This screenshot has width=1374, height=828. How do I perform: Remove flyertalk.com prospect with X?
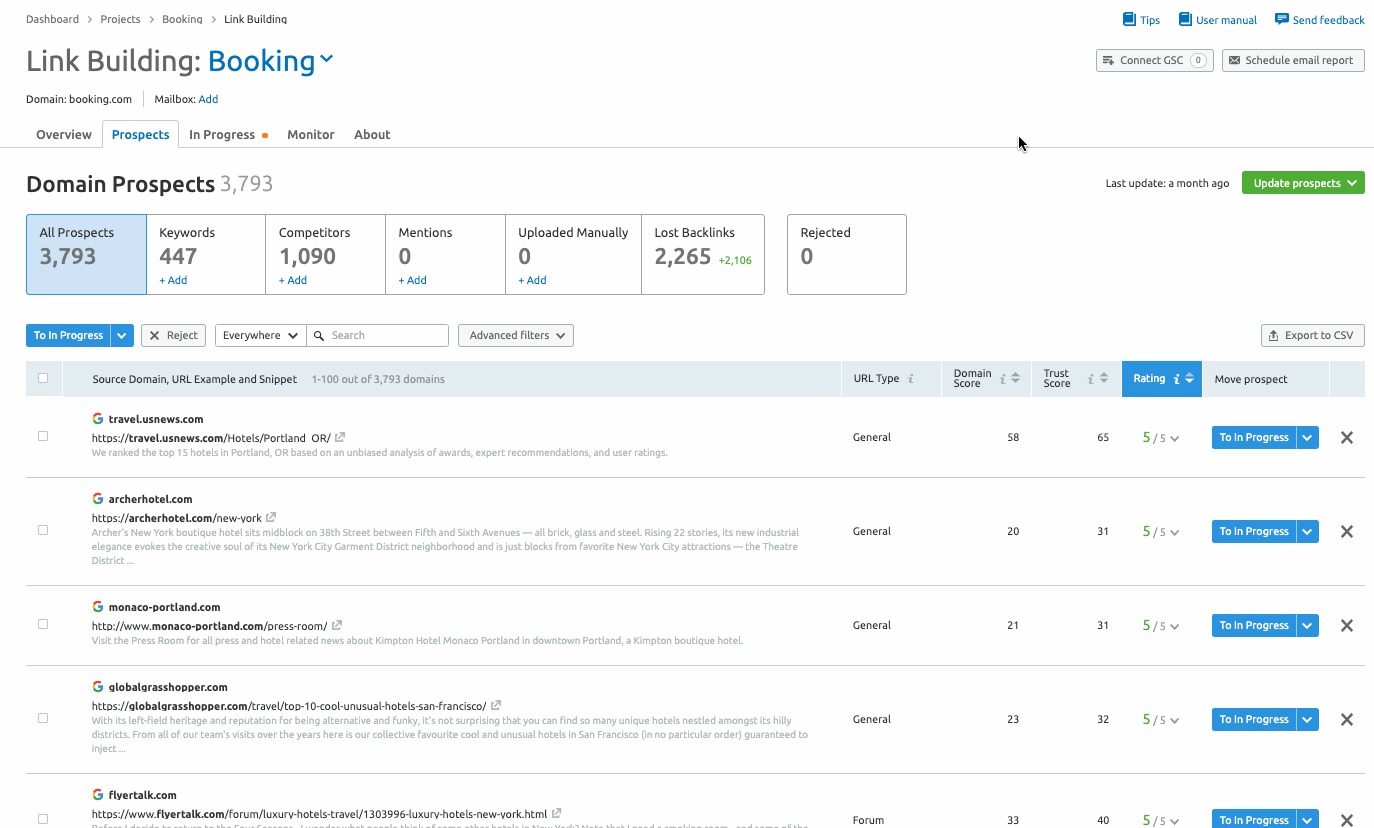point(1347,819)
